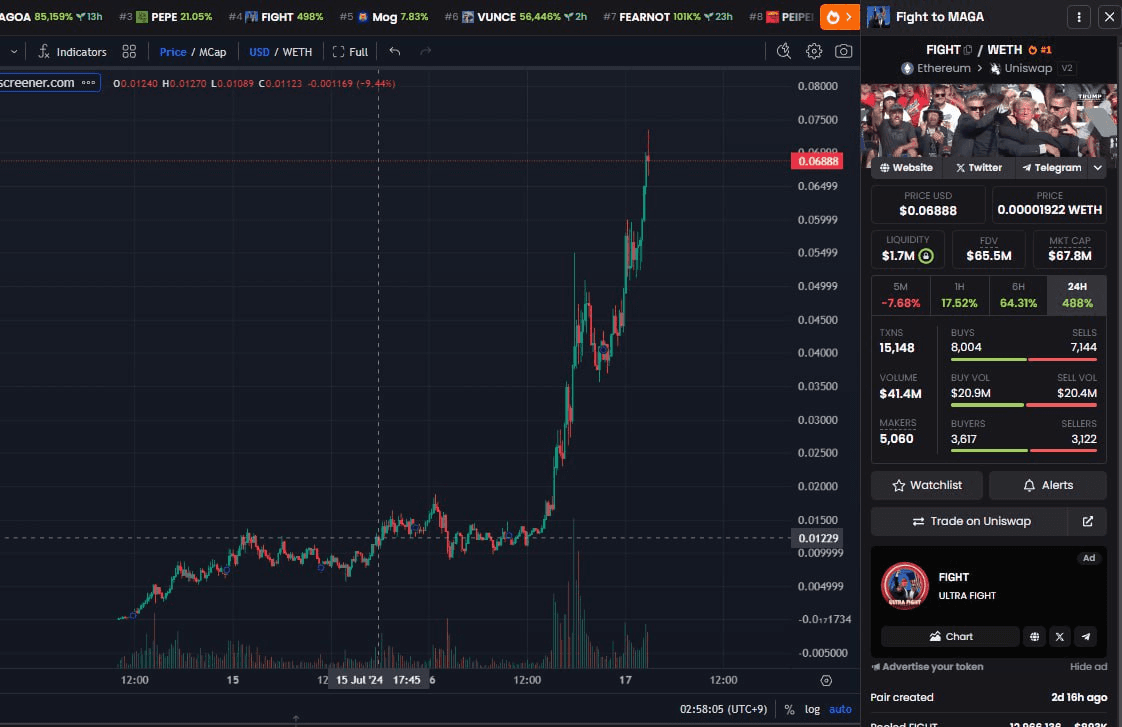Click the liquidity lock icon
The image size is (1122, 727).
coord(926,255)
